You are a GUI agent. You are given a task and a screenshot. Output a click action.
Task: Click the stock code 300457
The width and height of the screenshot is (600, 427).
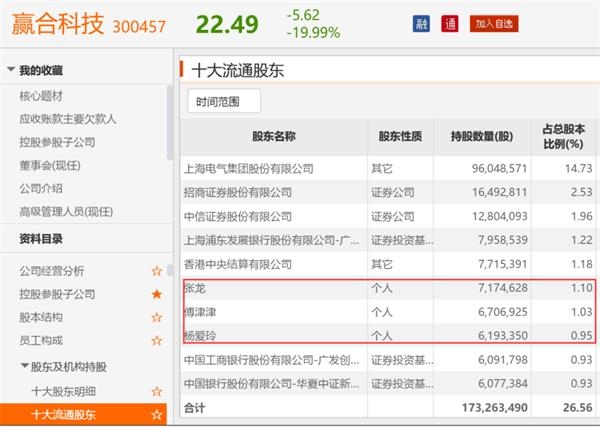point(139,26)
